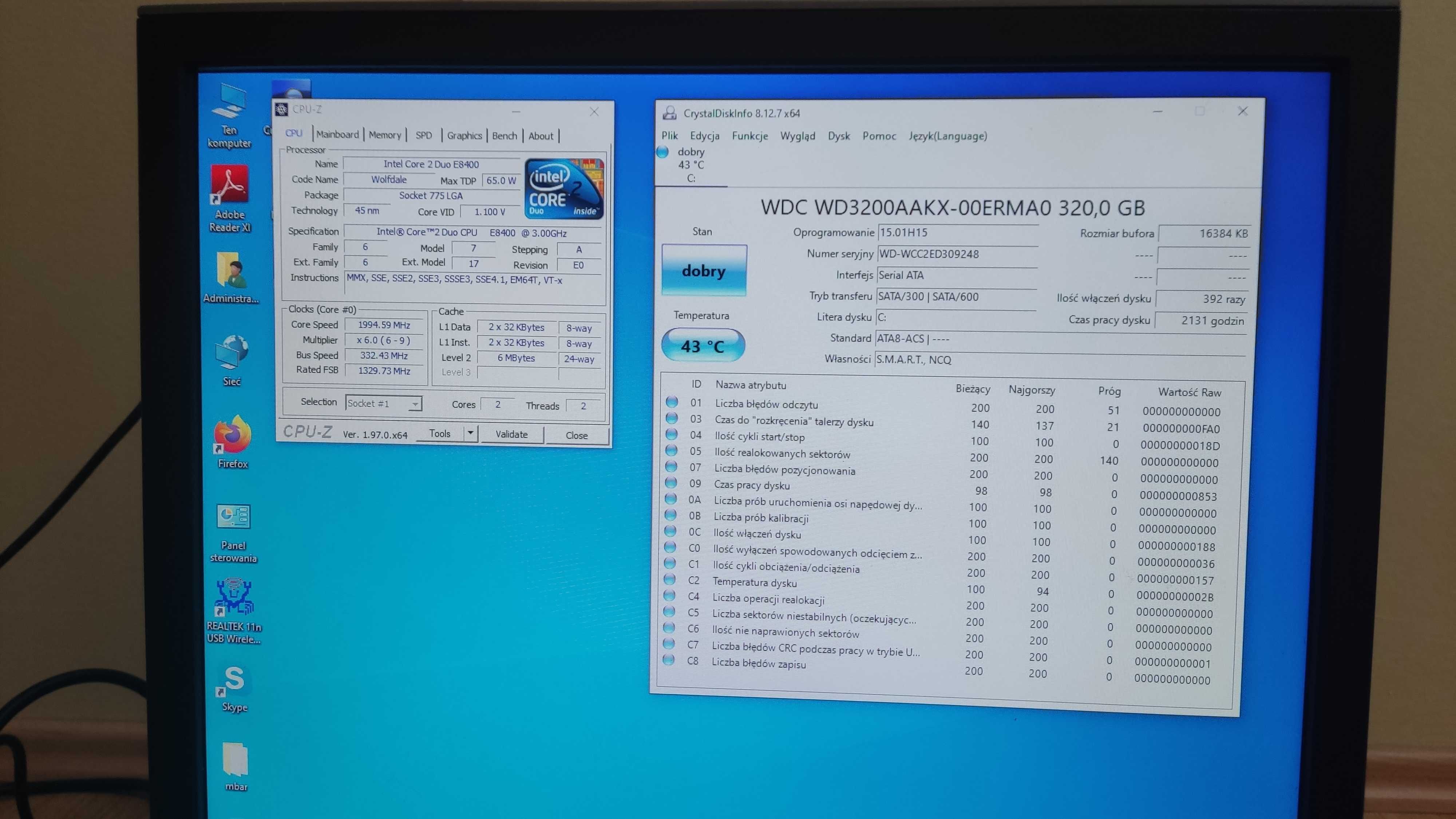Image resolution: width=1456 pixels, height=819 pixels.
Task: Select the dobry 43 °C C: drive tab
Action: pos(691,165)
